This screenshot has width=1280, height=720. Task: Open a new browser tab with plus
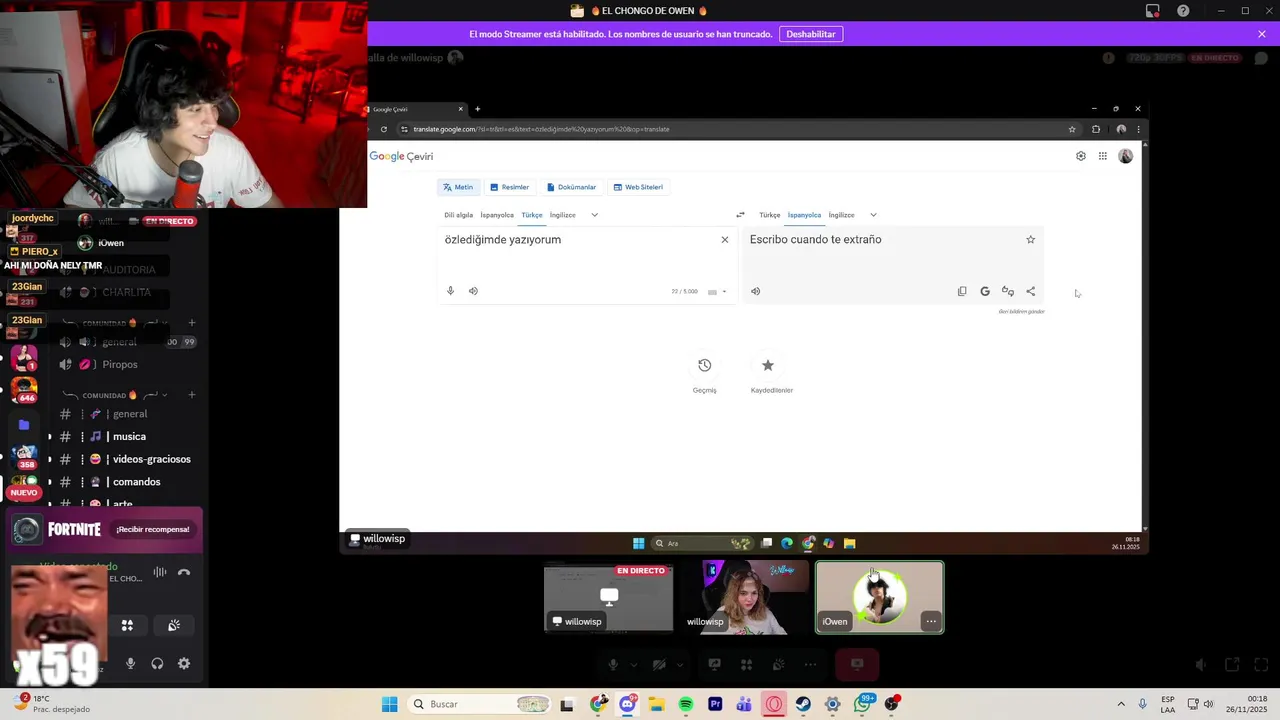(477, 109)
